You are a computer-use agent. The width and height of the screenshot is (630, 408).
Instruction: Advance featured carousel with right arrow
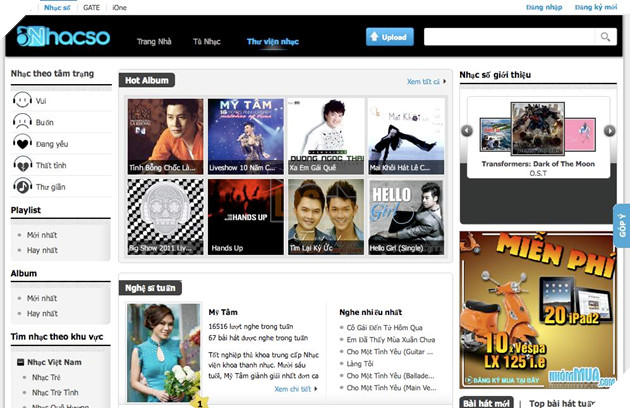click(x=608, y=130)
